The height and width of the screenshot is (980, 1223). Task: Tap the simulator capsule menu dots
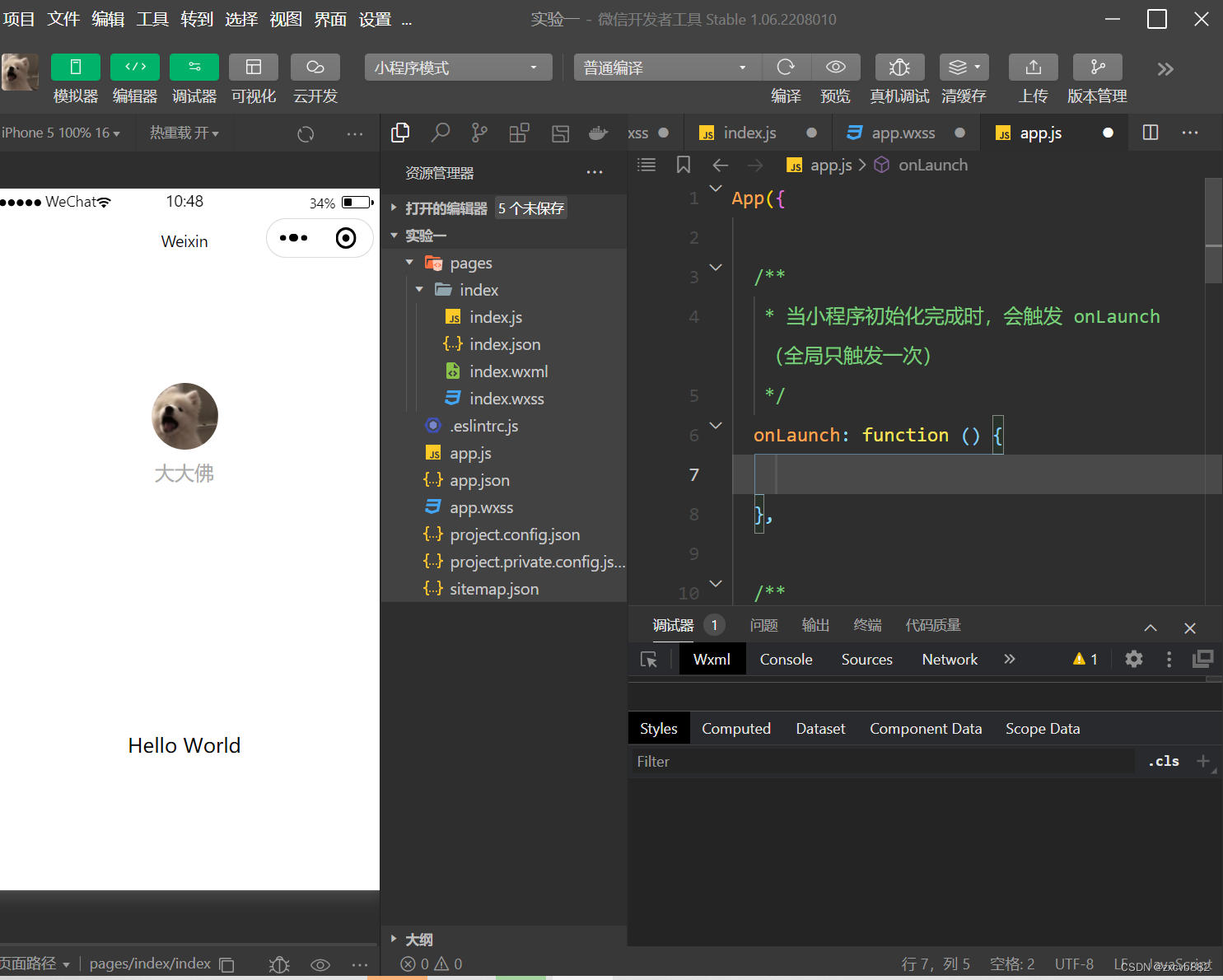(x=293, y=238)
